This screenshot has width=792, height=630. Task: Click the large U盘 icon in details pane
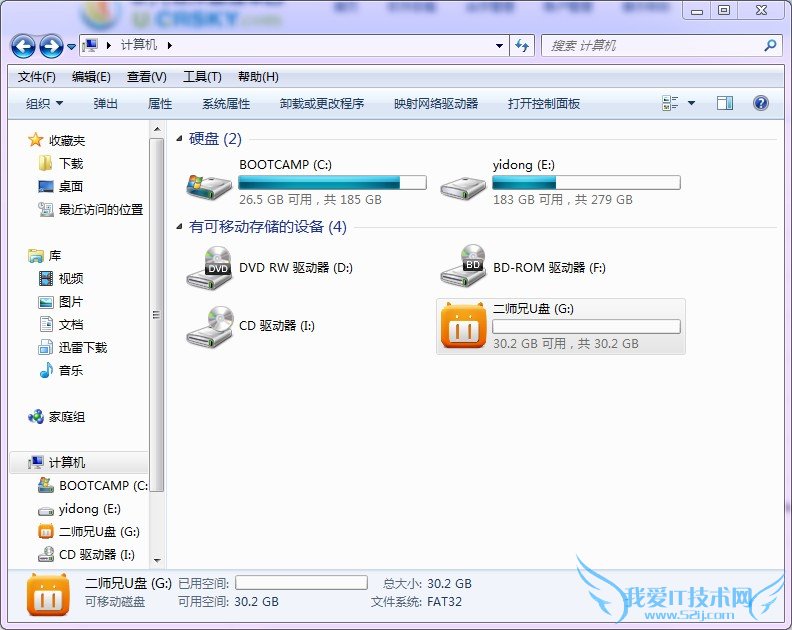coord(47,595)
